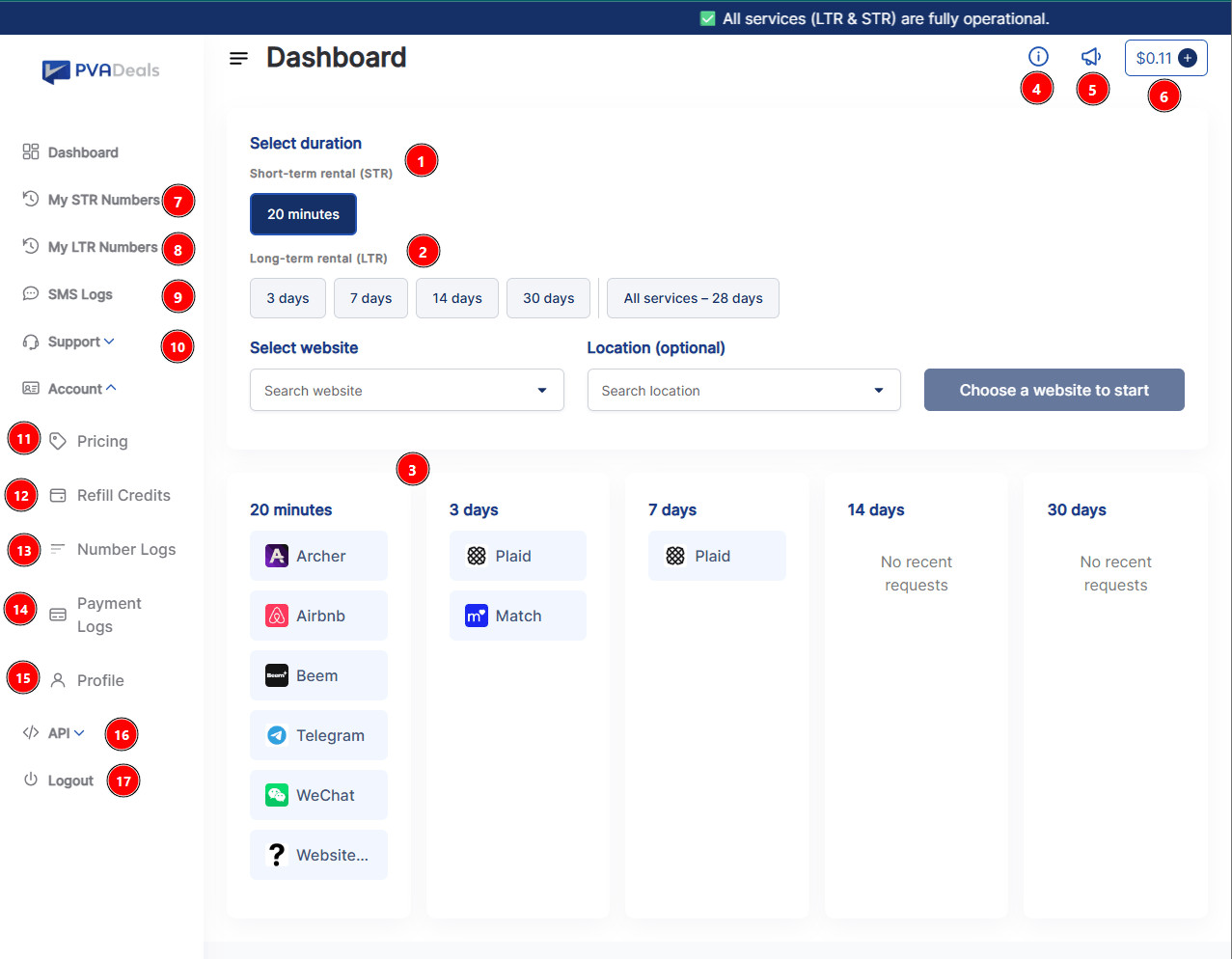
Task: Click the plus icon in the balance button
Action: (x=1188, y=58)
